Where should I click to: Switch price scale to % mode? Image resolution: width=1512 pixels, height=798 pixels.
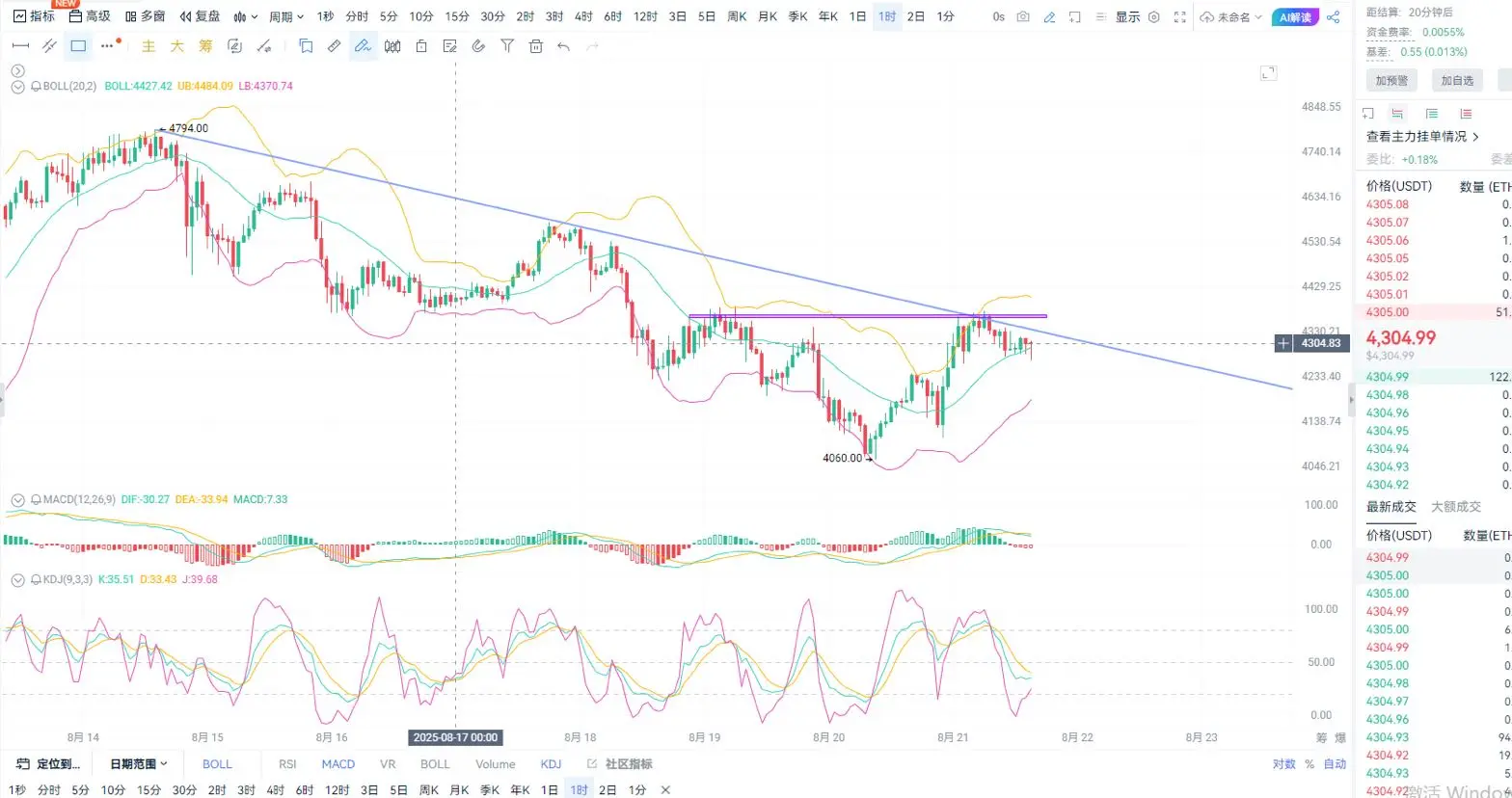[1309, 764]
